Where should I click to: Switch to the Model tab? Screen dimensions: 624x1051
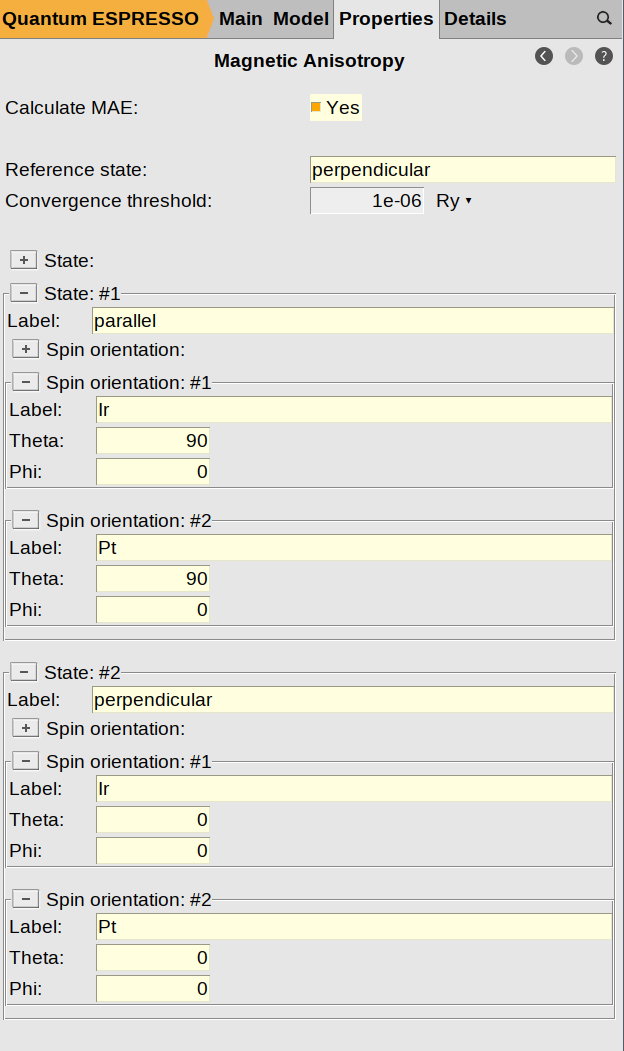click(x=300, y=19)
